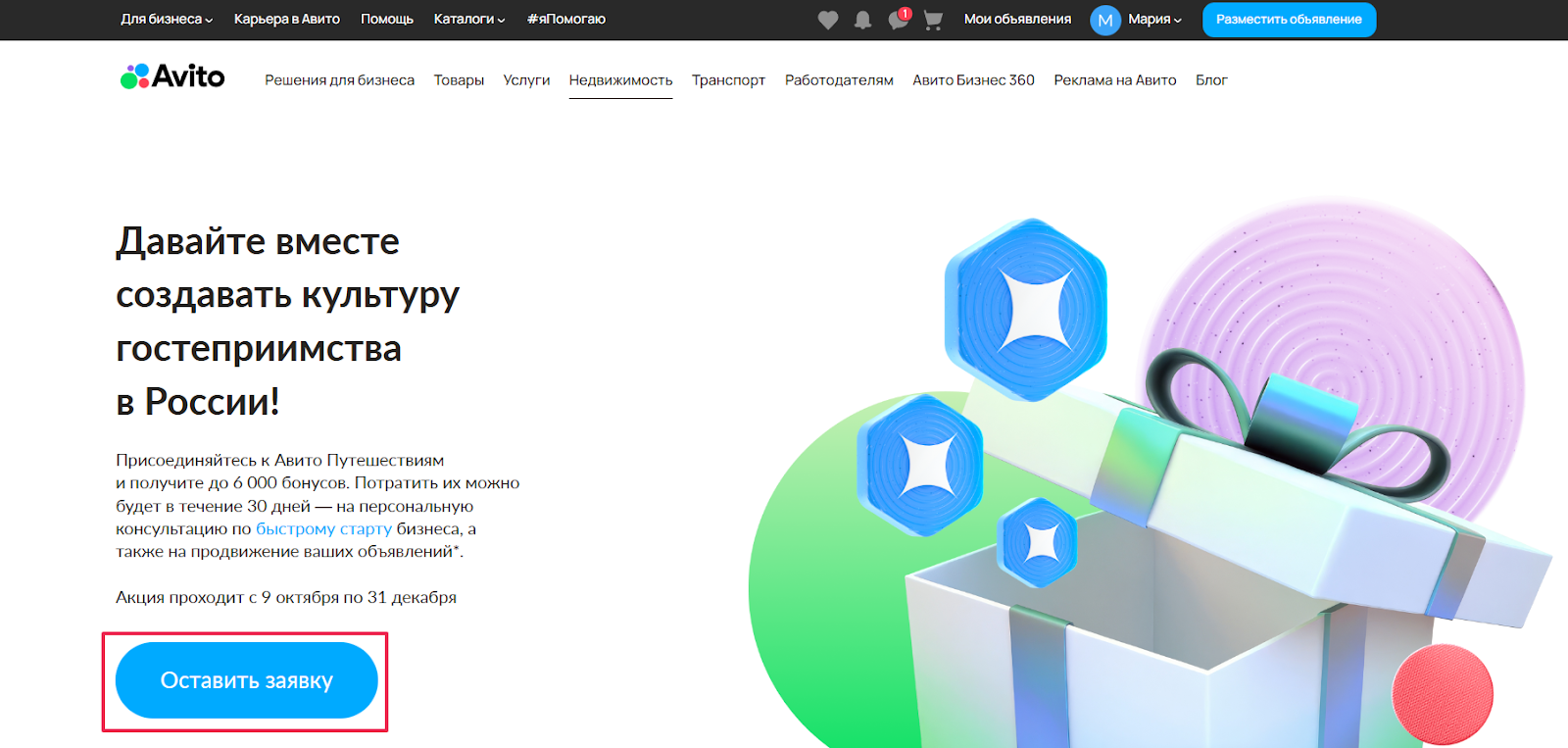Expand the Каталоги dropdown
The width and height of the screenshot is (1568, 748).
(x=468, y=19)
